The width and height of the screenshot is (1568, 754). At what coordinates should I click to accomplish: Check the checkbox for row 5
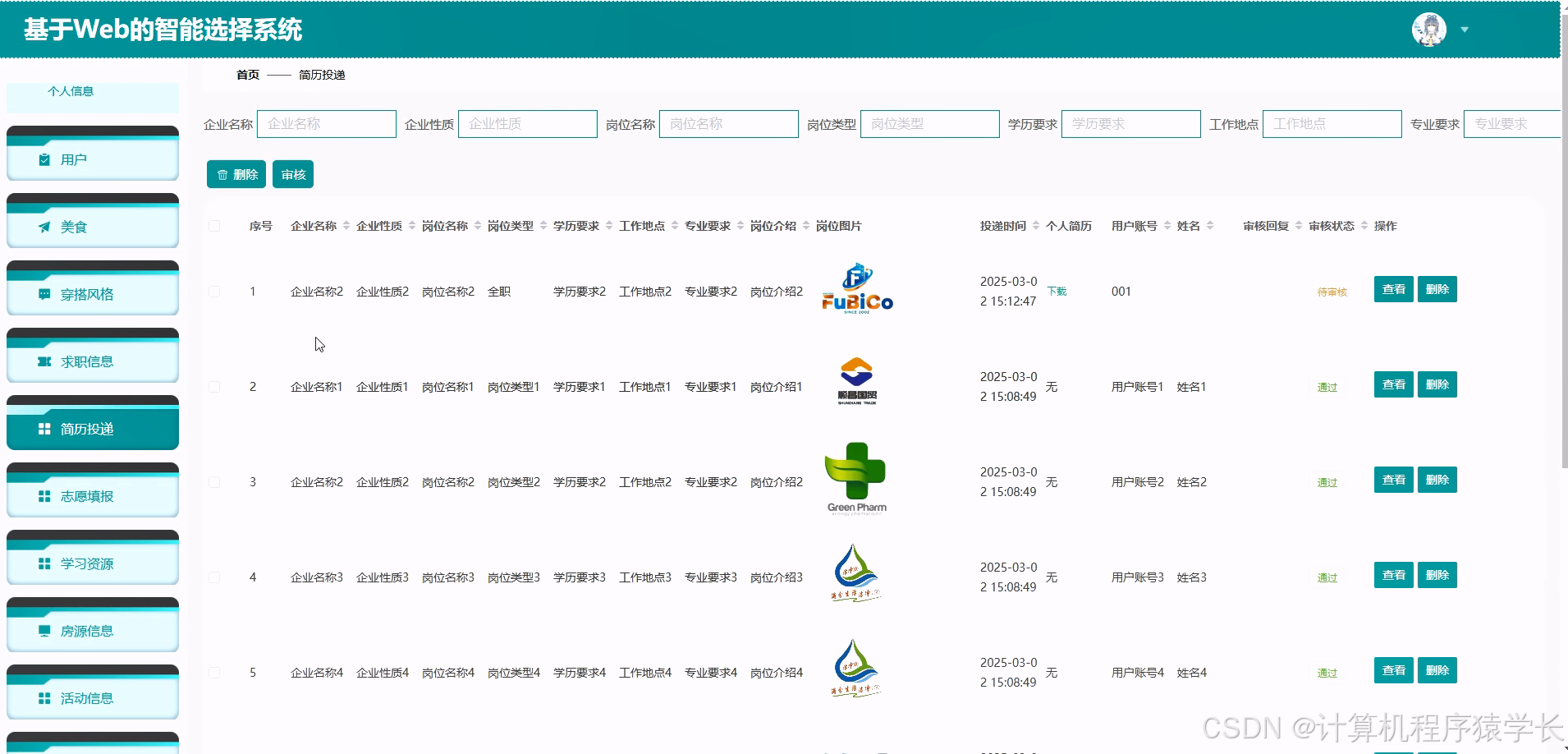(214, 673)
